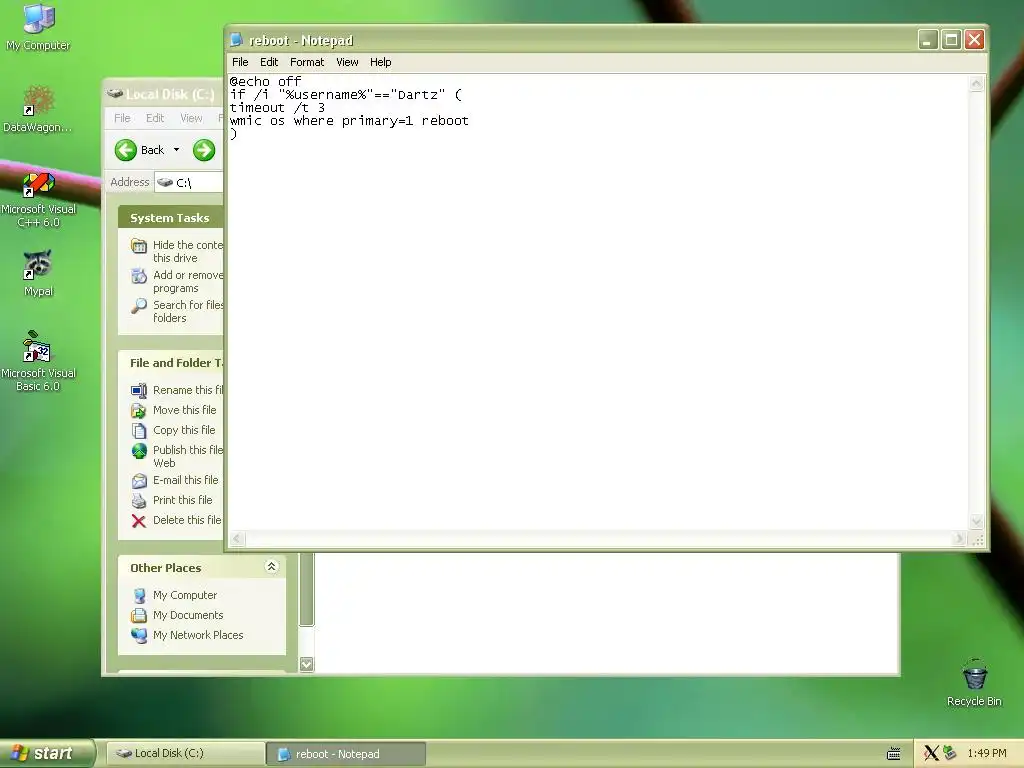Click Copy this file link
1024x768 pixels.
184,430
